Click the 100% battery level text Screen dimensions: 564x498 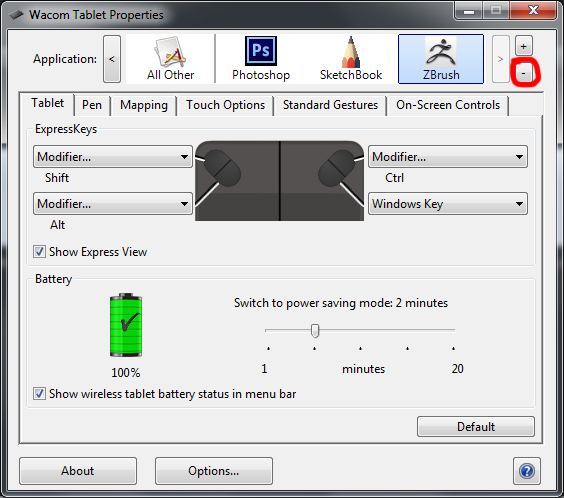pyautogui.click(x=126, y=373)
